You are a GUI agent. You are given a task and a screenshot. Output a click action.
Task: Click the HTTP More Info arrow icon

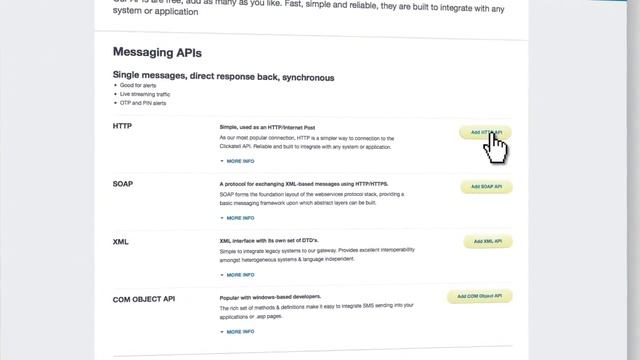tap(222, 161)
